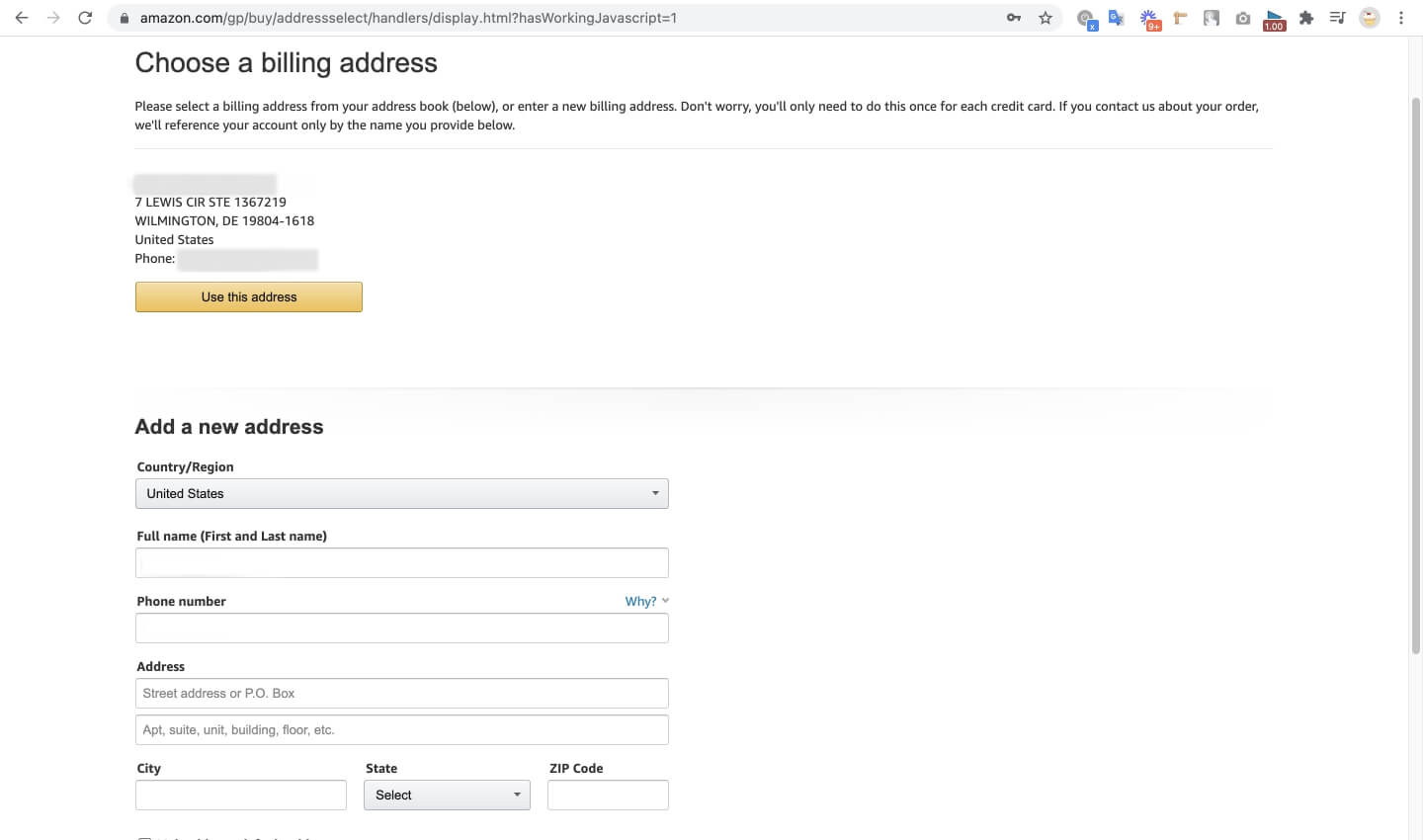Reload the page with the refresh icon
The width and height of the screenshot is (1423, 840).
85,18
